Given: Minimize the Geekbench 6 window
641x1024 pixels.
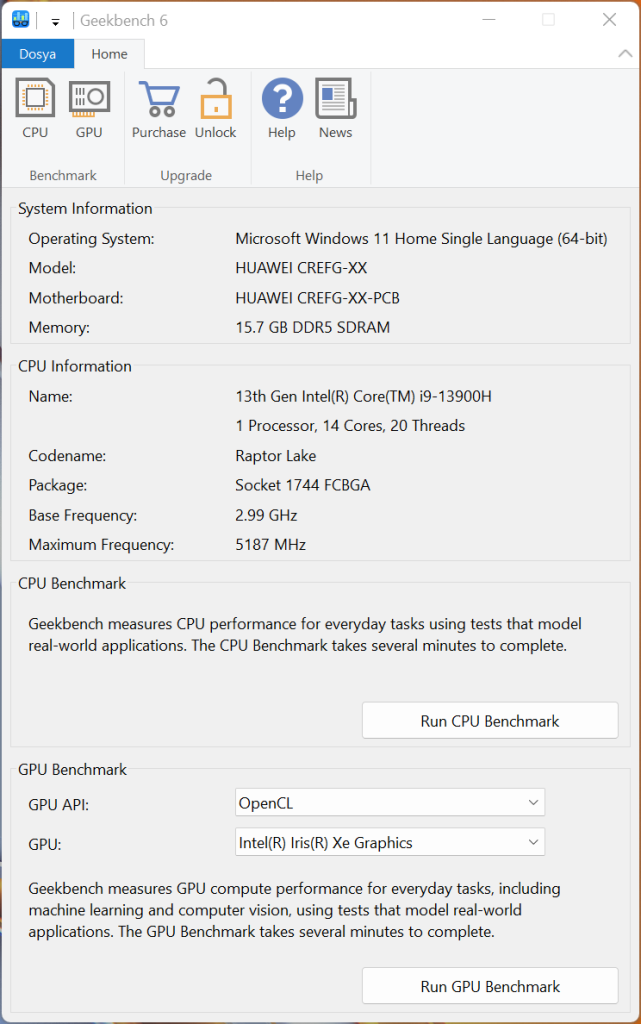Looking at the screenshot, I should (488, 20).
